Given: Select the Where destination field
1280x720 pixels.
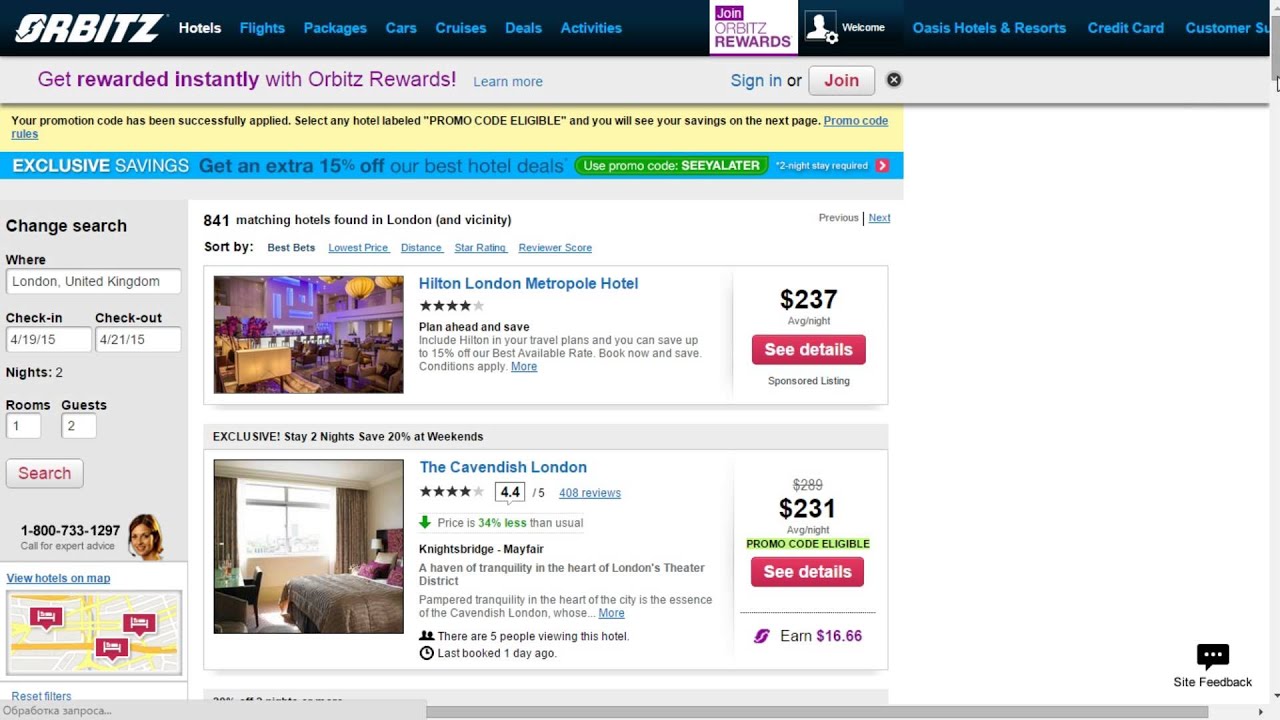Looking at the screenshot, I should [94, 282].
